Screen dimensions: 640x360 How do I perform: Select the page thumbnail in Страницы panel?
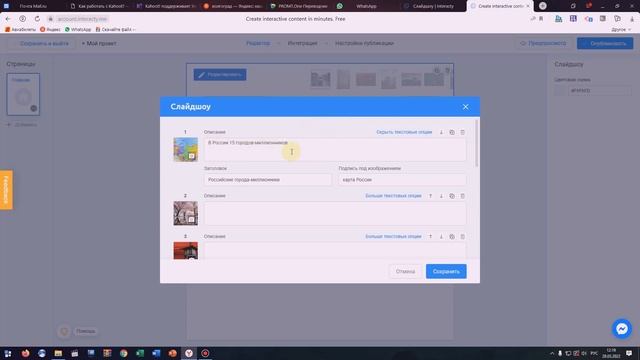point(23,94)
